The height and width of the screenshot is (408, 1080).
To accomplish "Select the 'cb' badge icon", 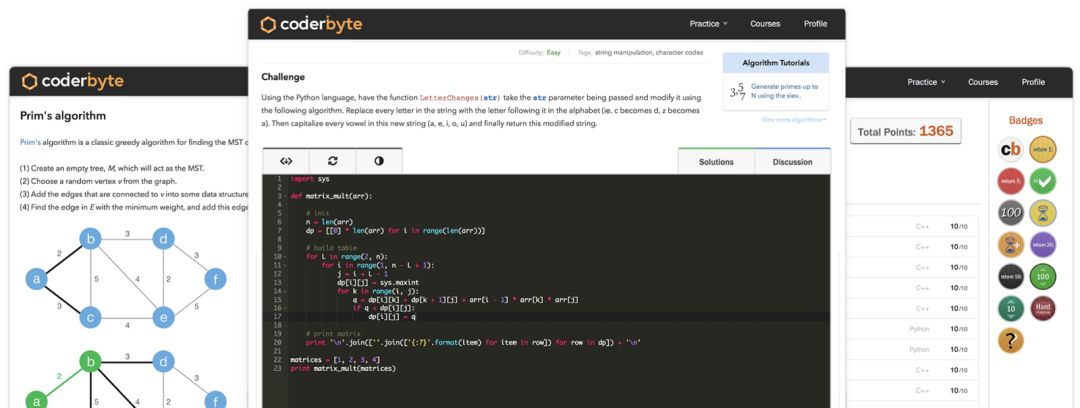I will [1011, 150].
